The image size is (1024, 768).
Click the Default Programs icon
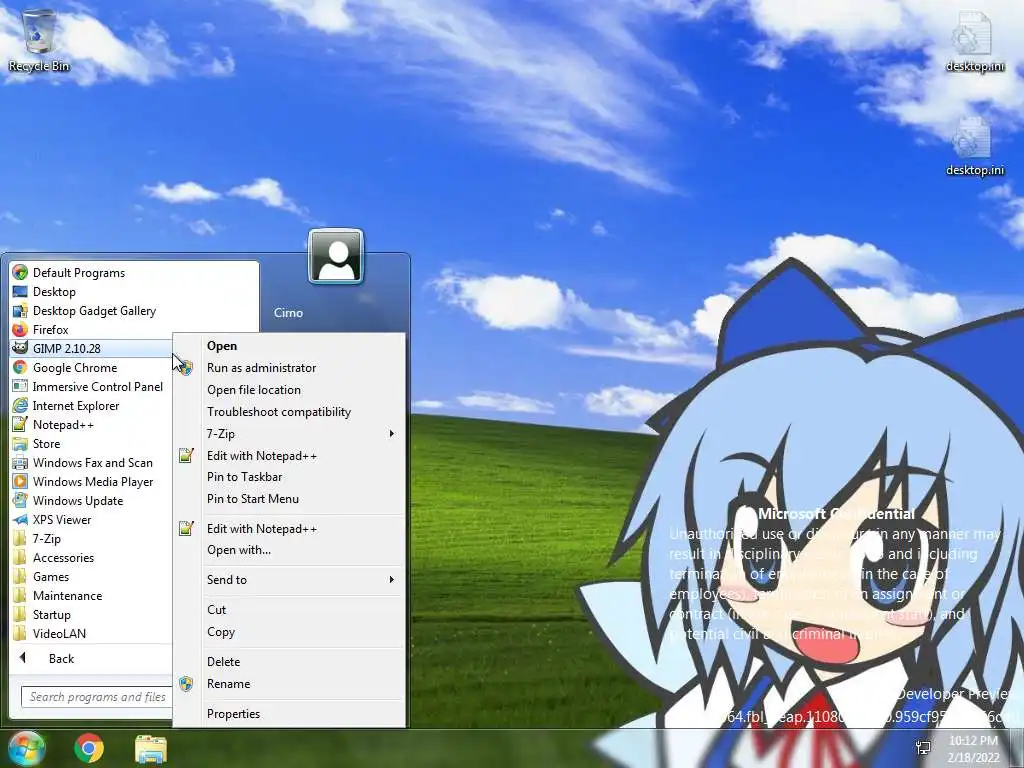click(20, 272)
